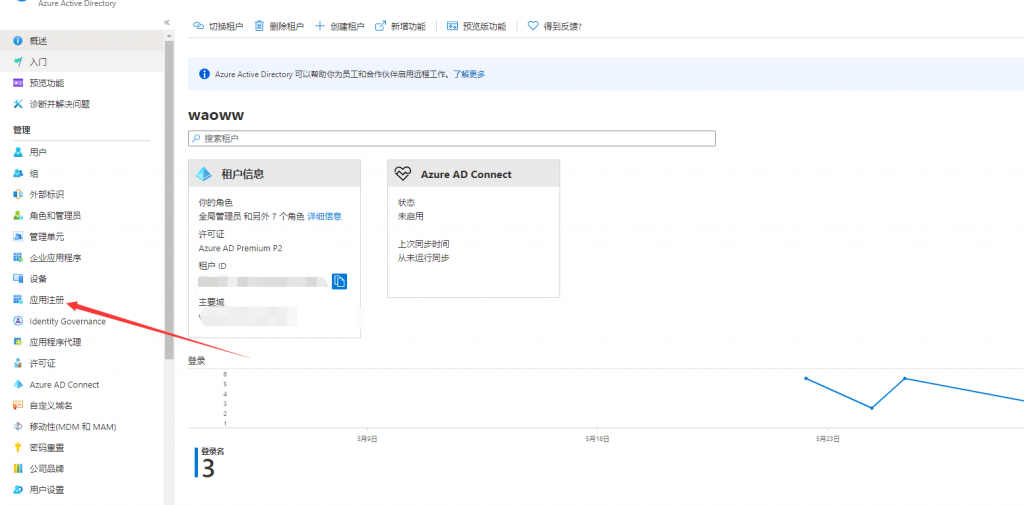Click the 搜索租户 search field
The image size is (1024, 505).
[452, 138]
